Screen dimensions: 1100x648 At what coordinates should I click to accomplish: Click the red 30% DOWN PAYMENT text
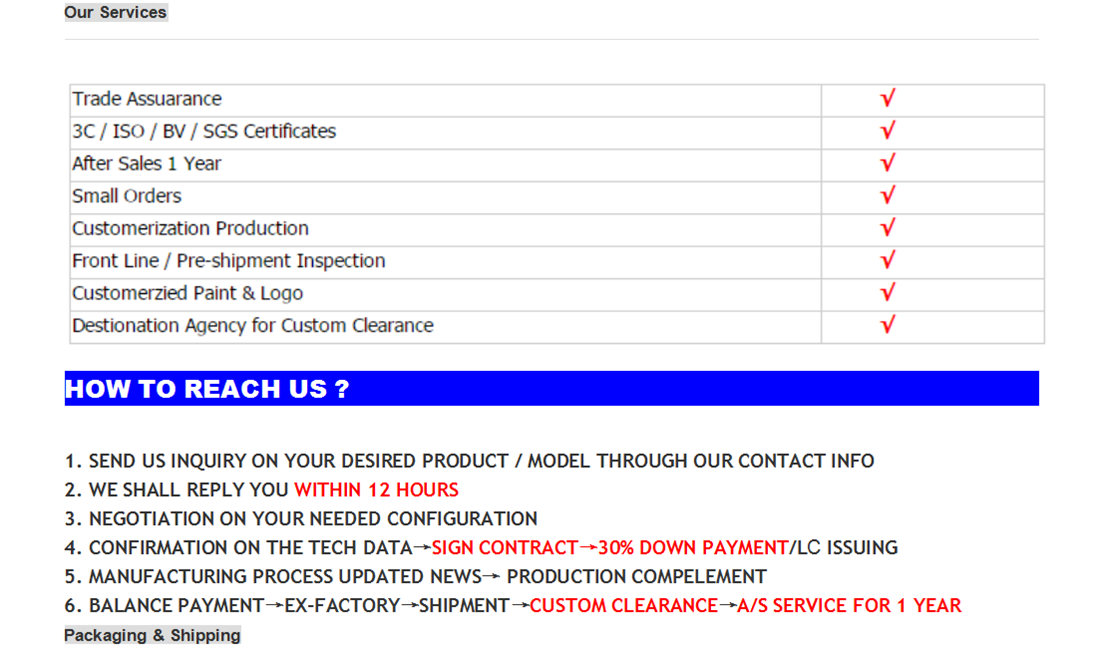tap(693, 548)
